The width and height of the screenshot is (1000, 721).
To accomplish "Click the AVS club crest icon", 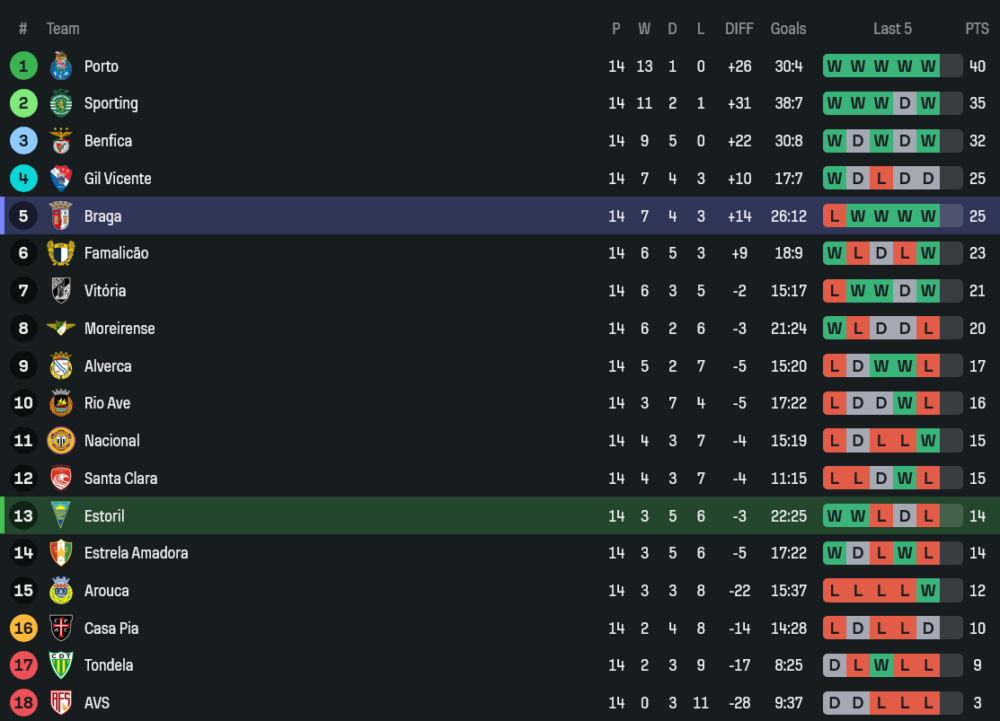I will 61,703.
